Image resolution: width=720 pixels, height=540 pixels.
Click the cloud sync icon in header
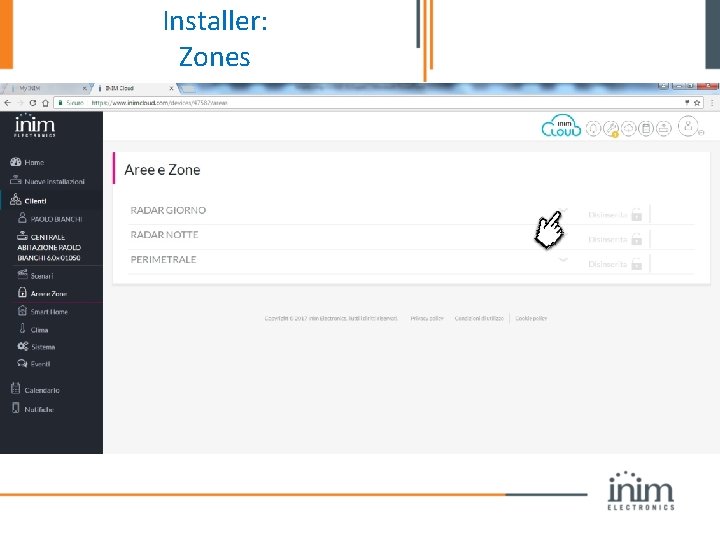tap(629, 129)
